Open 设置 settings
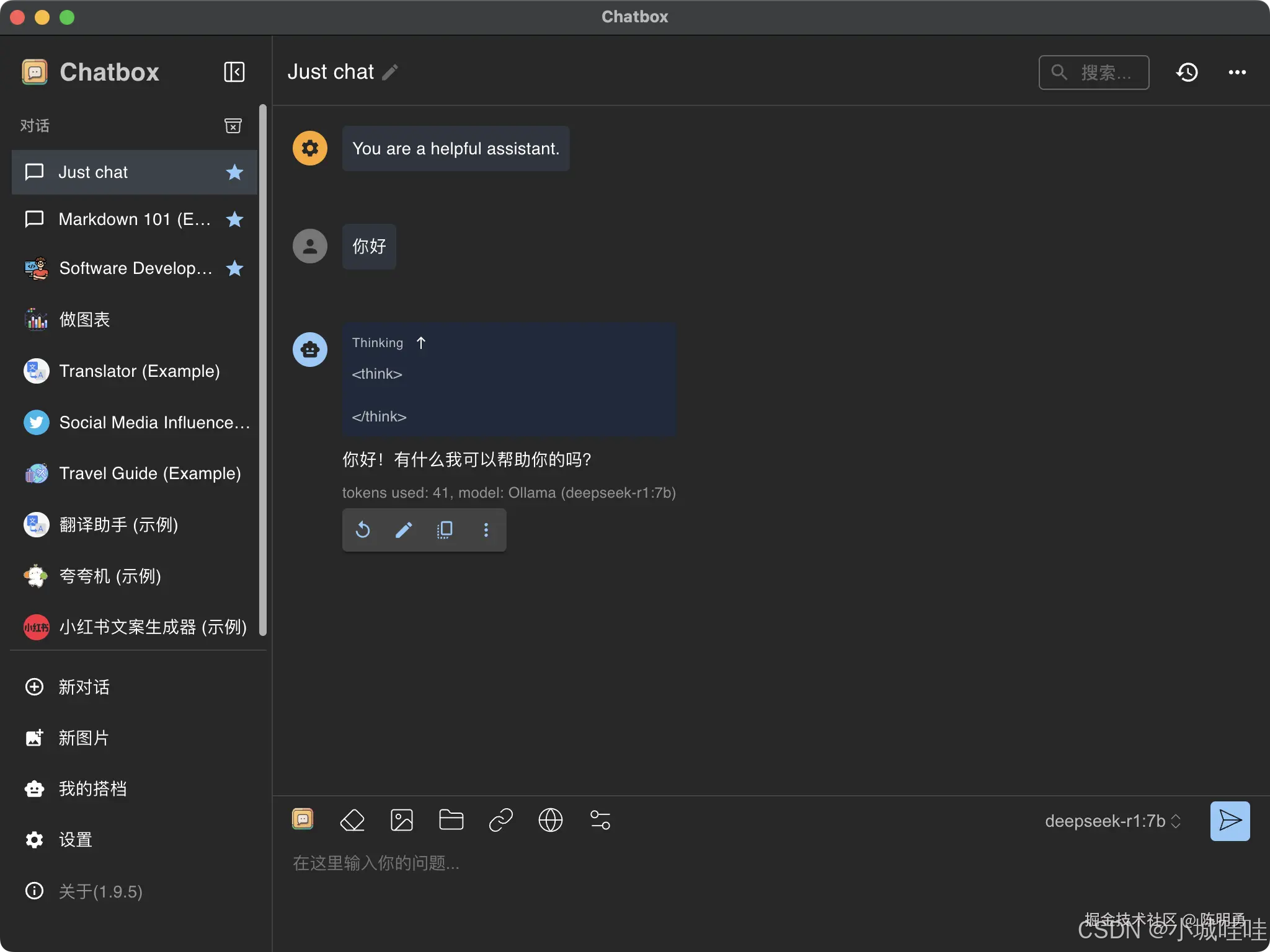 [x=75, y=840]
